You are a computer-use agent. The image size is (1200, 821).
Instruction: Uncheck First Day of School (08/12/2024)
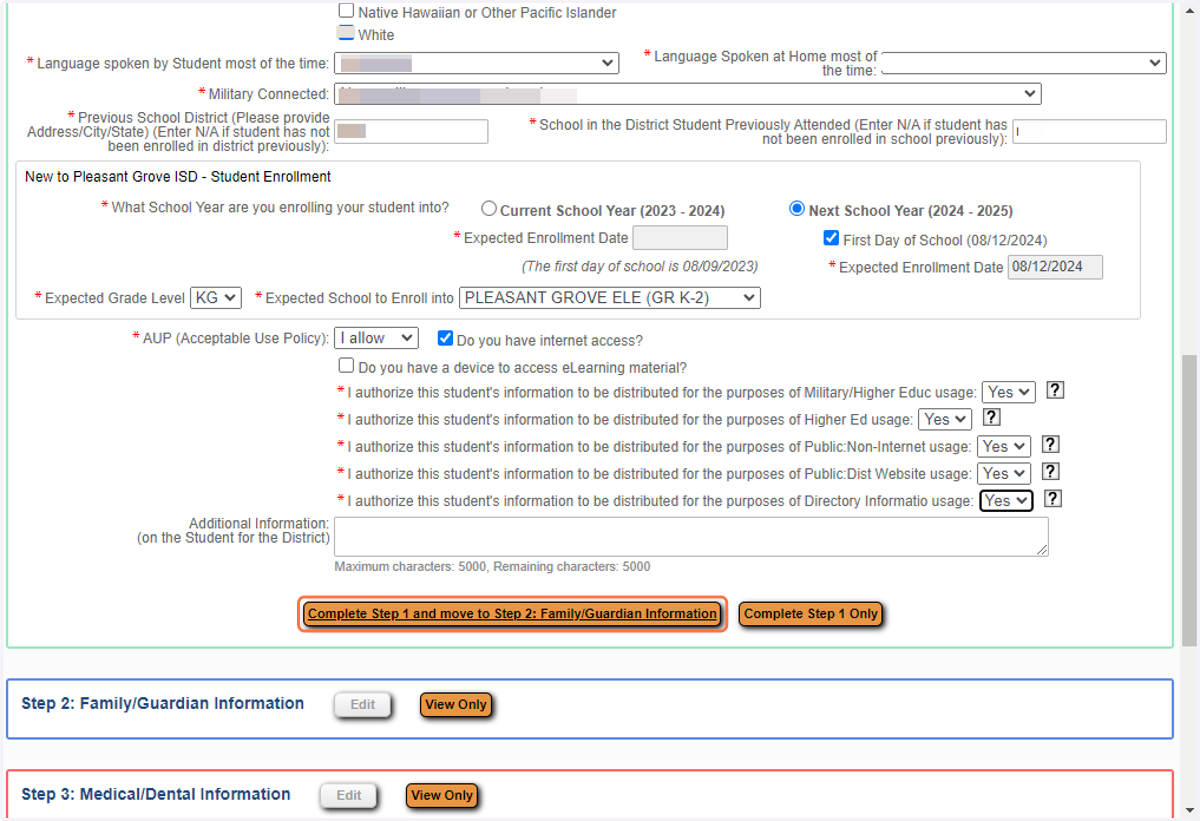coord(831,238)
